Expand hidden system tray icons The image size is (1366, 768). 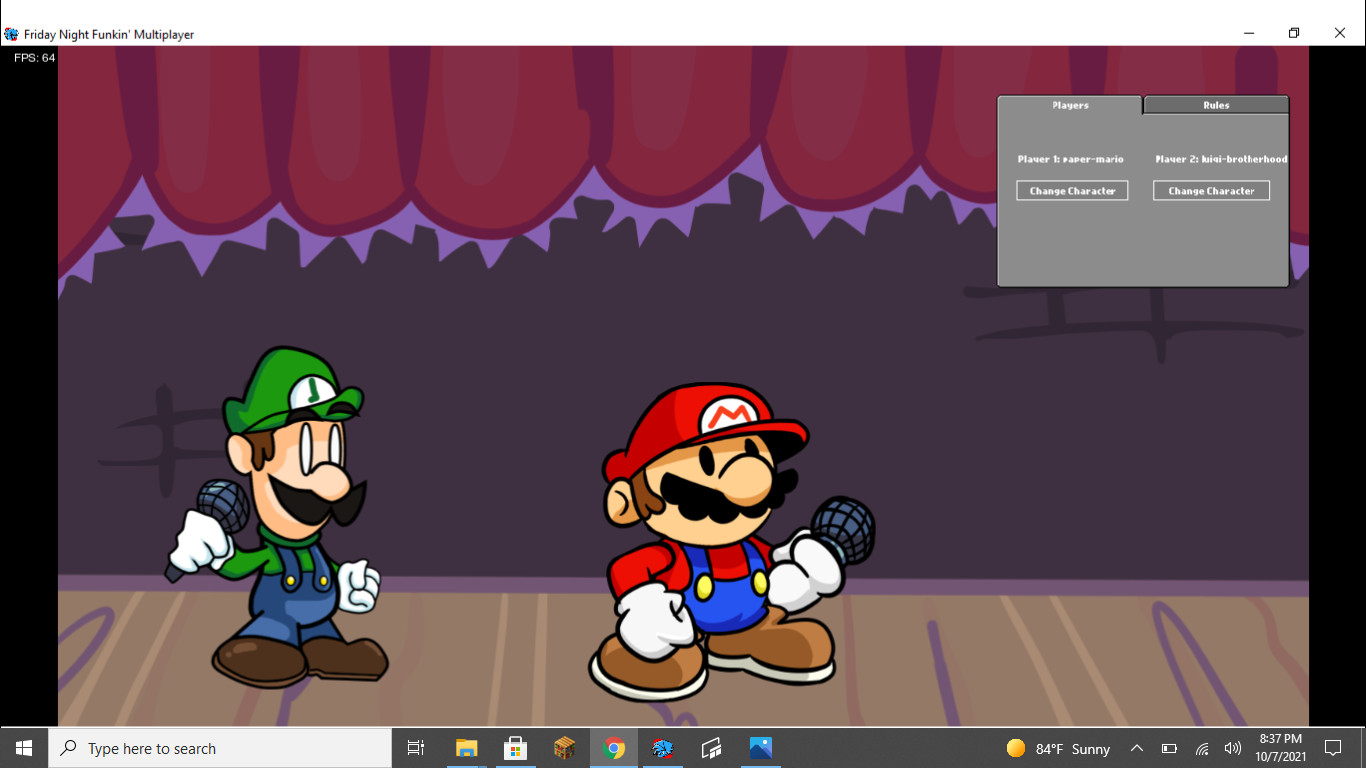[x=1136, y=748]
